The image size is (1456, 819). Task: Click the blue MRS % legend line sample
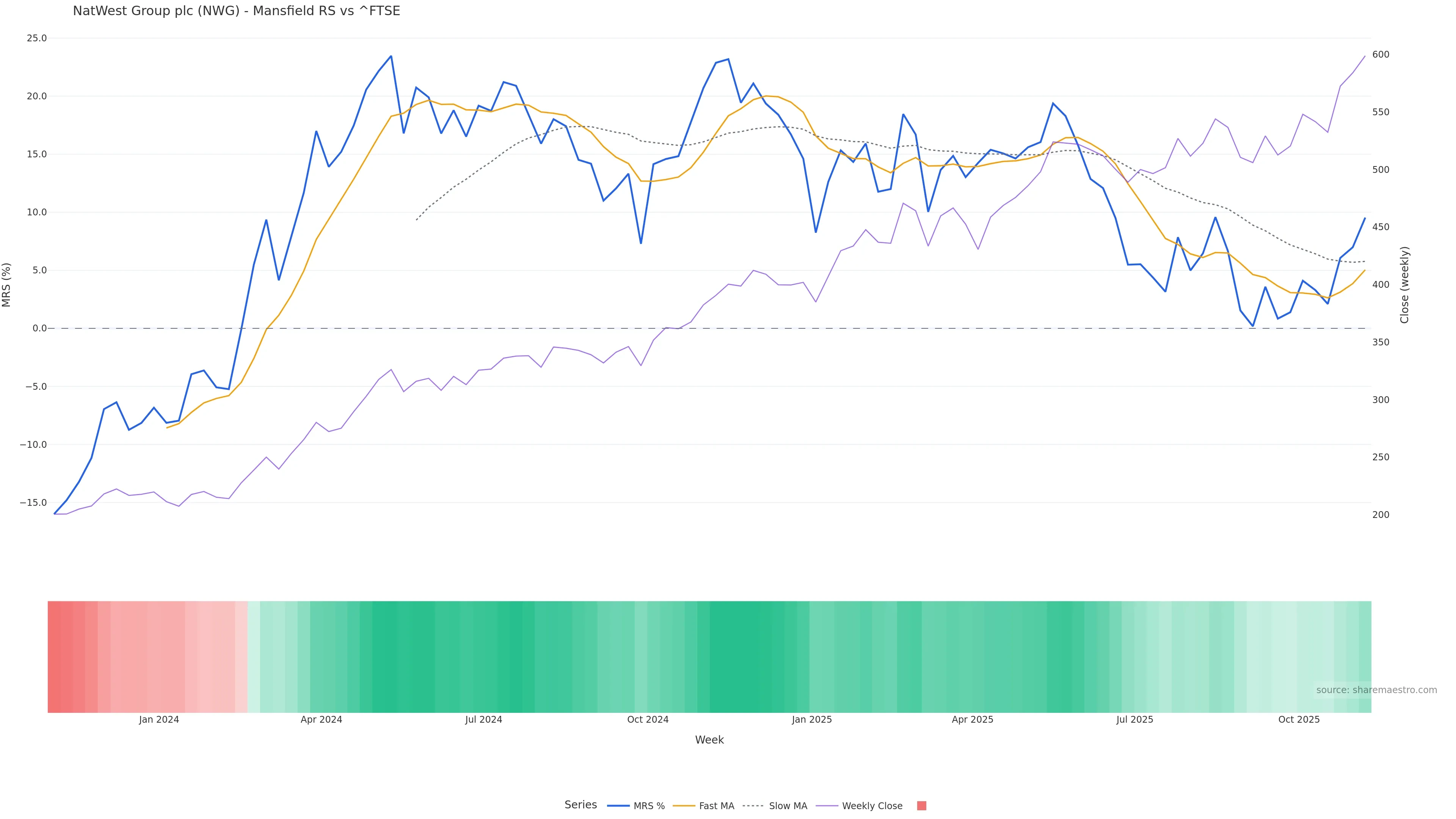click(618, 806)
